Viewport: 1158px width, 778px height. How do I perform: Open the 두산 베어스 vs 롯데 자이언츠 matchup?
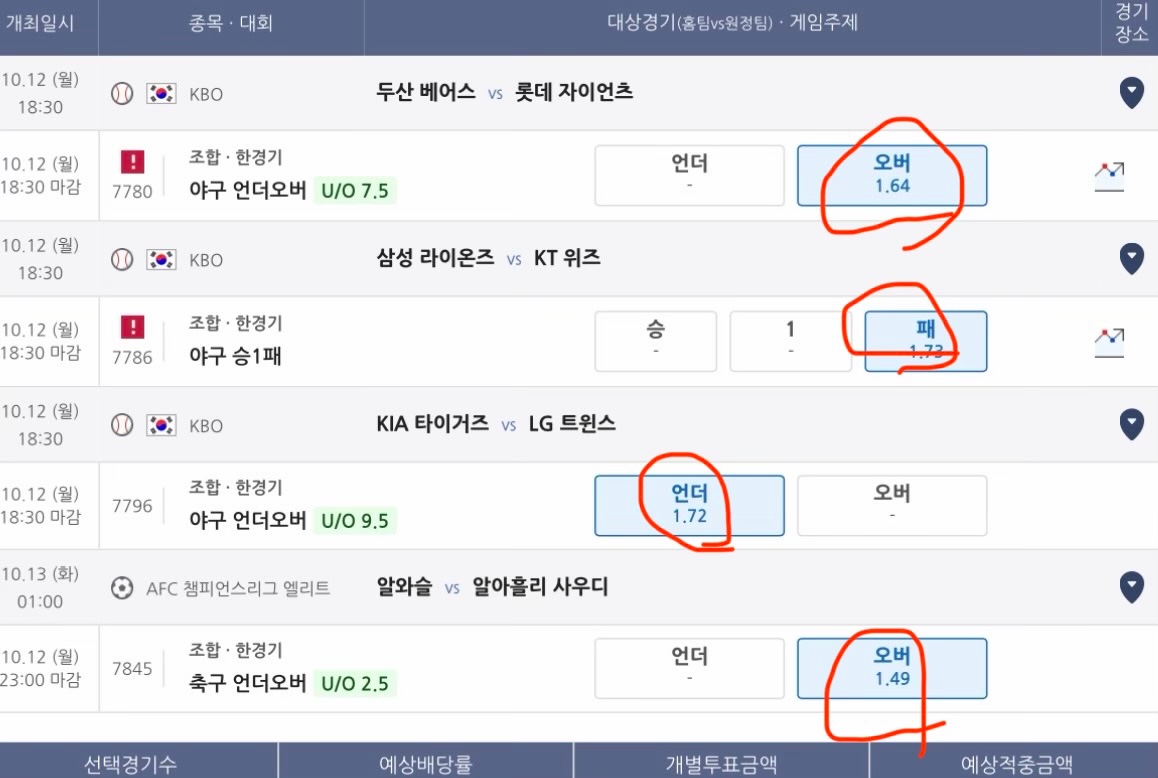point(504,92)
